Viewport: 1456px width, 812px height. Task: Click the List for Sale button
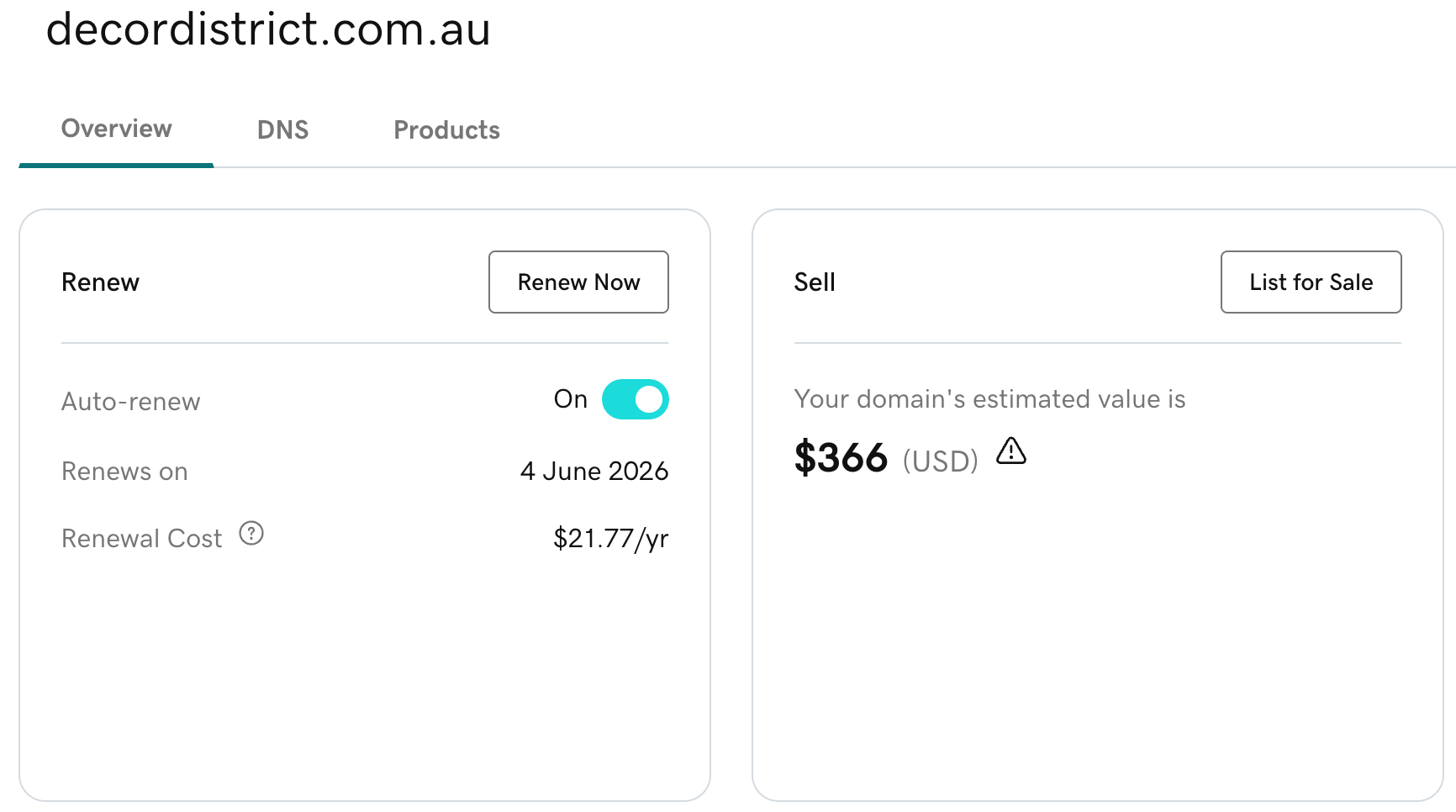pos(1311,282)
